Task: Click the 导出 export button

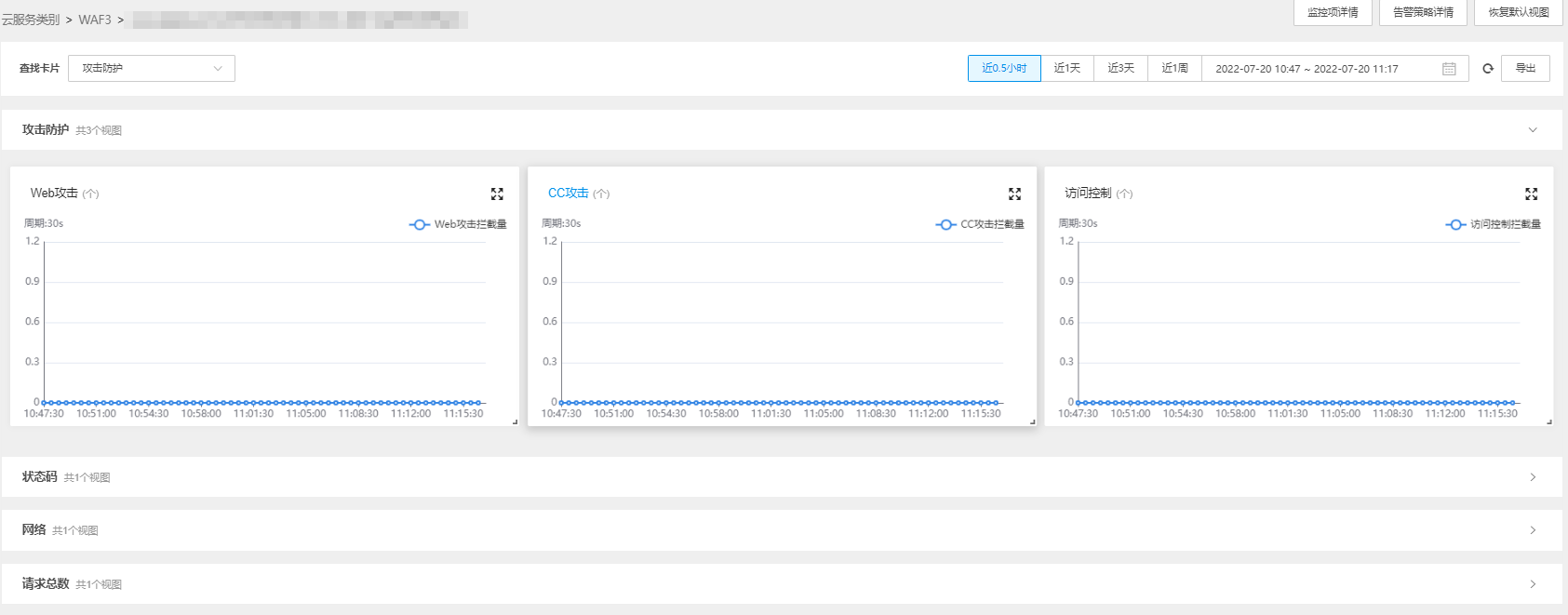Action: pos(1525,68)
